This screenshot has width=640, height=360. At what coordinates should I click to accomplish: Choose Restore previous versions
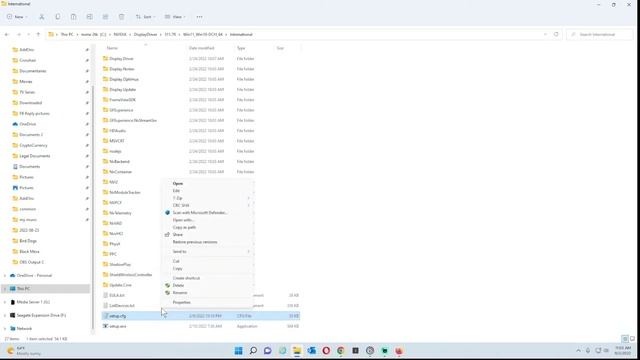(208, 242)
